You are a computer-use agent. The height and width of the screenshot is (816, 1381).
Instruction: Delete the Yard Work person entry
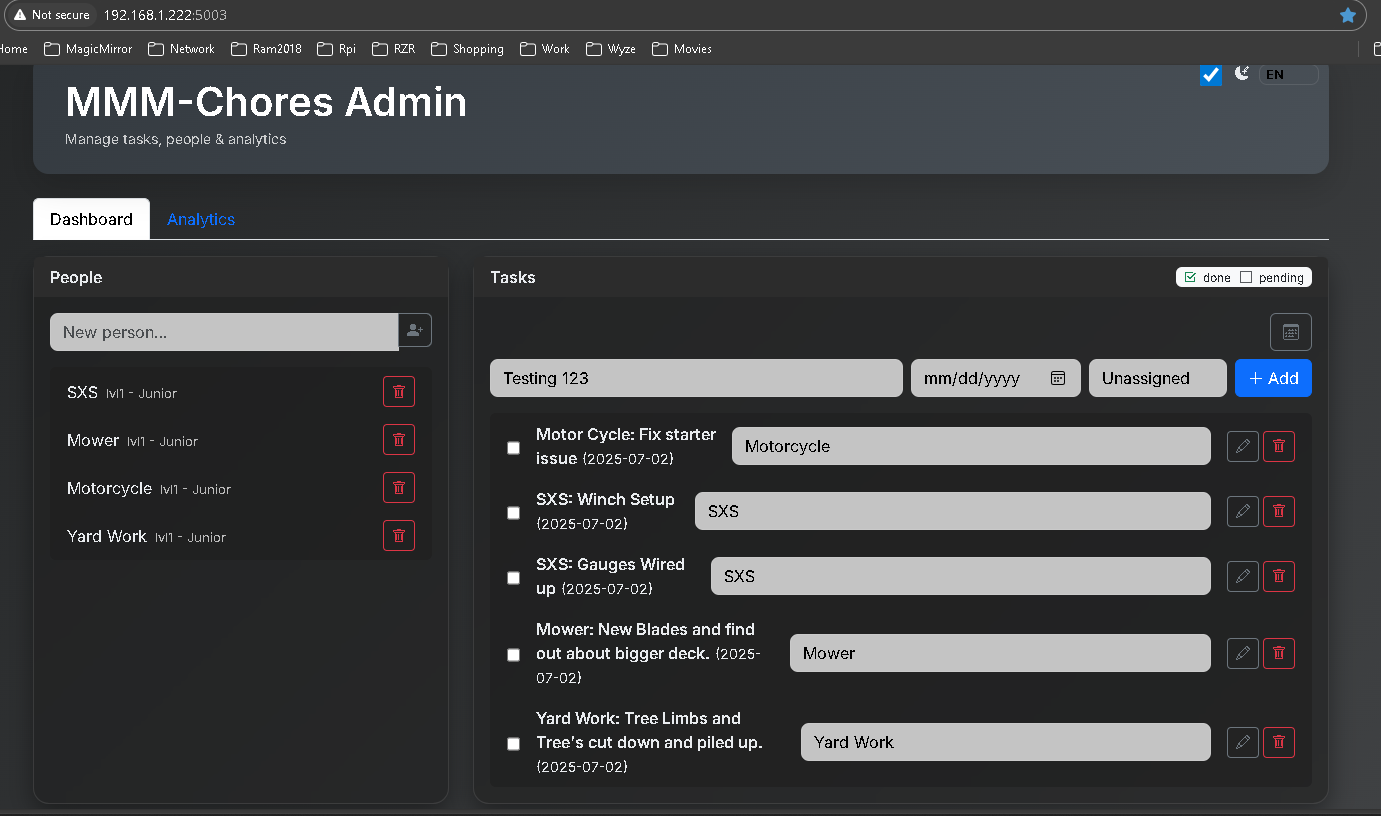398,536
